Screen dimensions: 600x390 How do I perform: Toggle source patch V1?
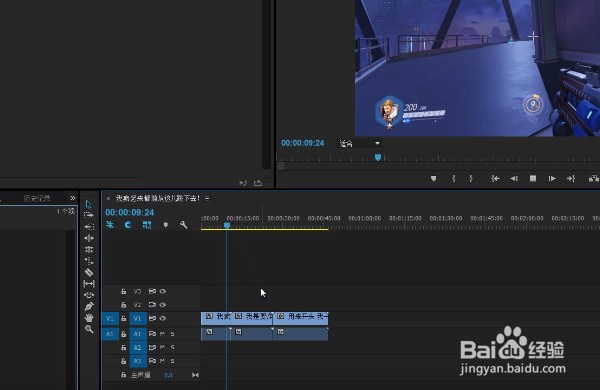110,318
